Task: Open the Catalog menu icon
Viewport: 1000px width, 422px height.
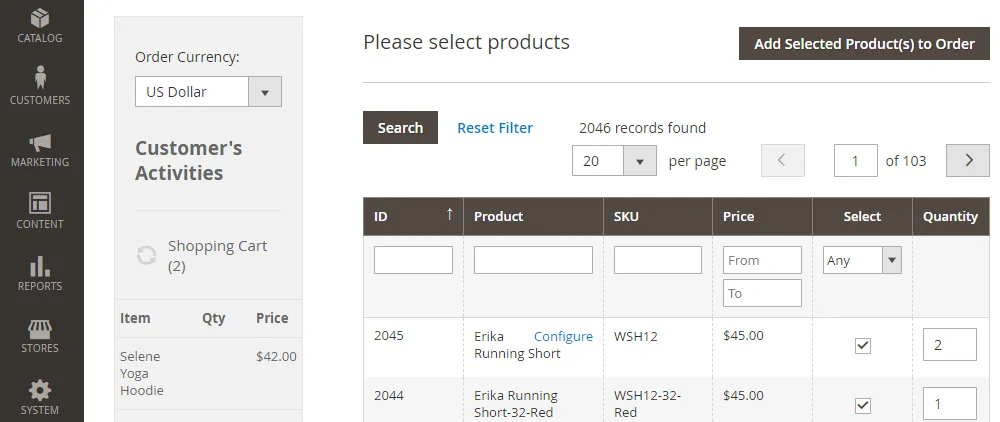Action: tap(40, 18)
